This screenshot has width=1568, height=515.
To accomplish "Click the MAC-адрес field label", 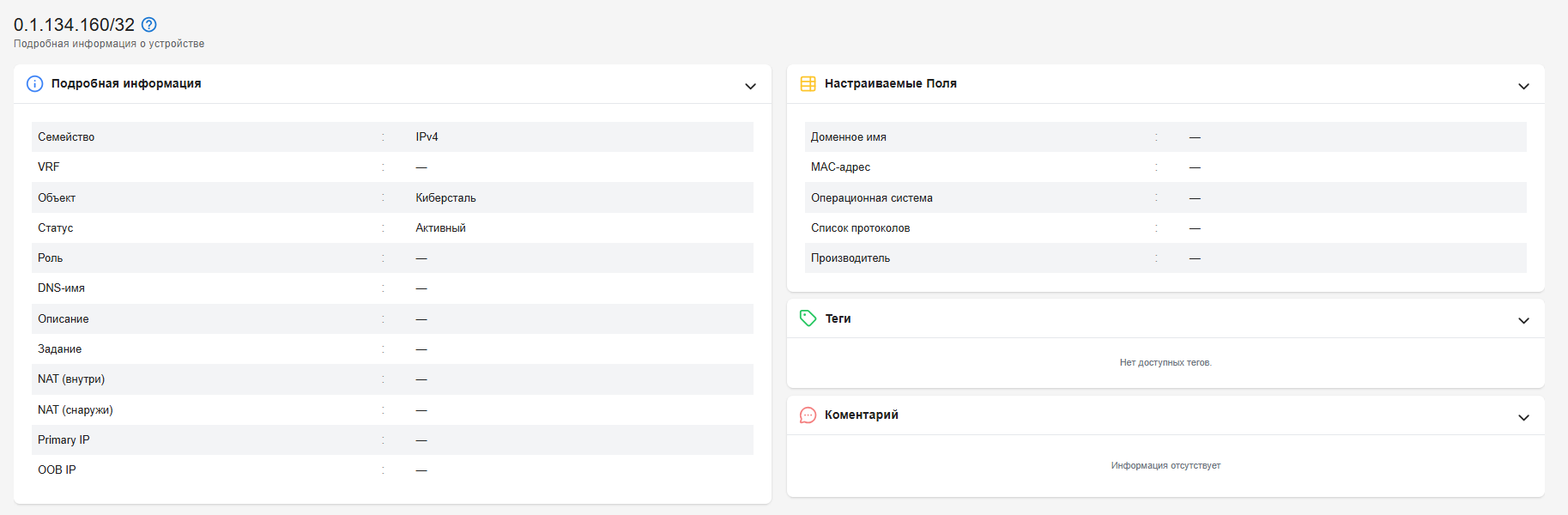I will (840, 167).
